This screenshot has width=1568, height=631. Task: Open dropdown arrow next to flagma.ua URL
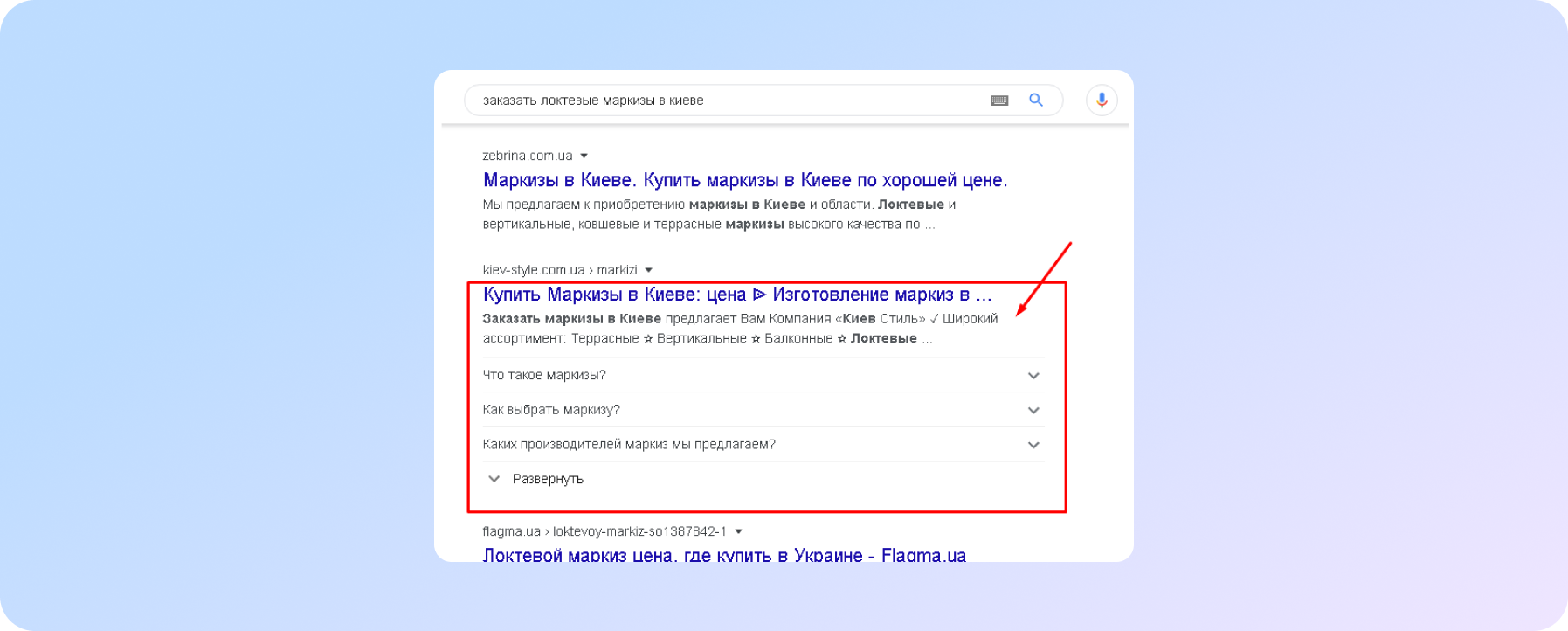pyautogui.click(x=738, y=531)
